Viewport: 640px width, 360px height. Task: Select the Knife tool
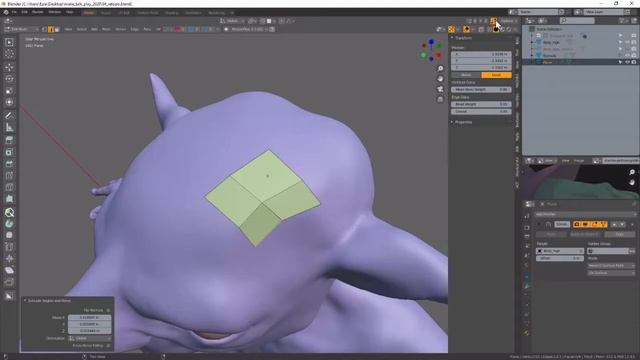9,200
